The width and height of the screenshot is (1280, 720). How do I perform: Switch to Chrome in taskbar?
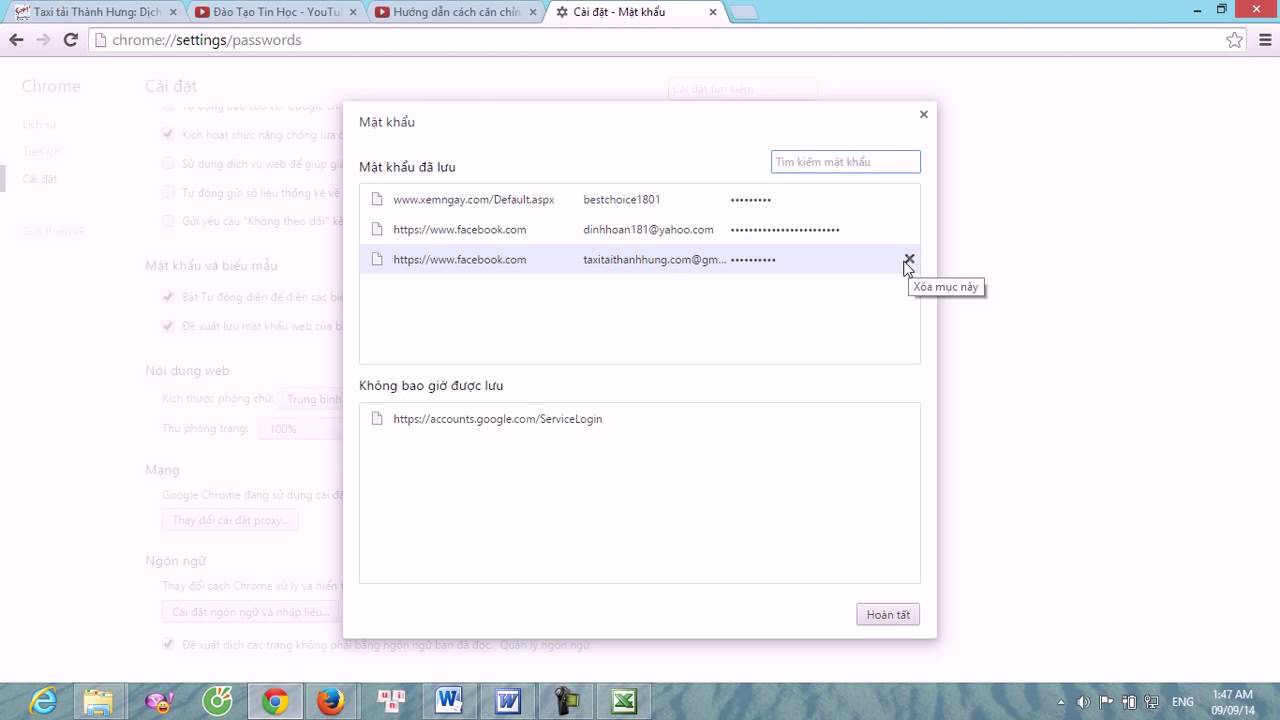coord(275,702)
